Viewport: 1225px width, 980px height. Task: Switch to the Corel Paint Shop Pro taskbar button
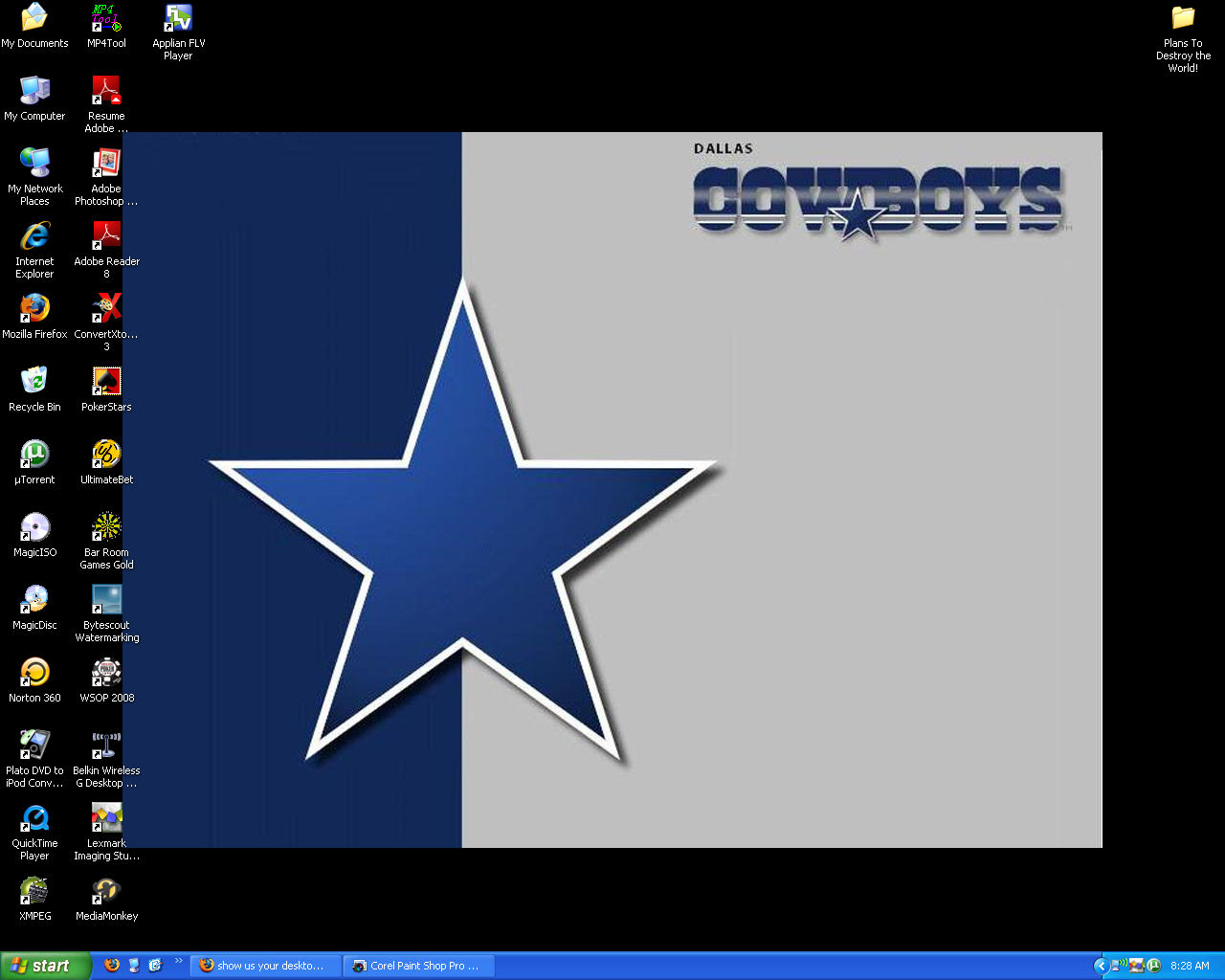point(418,966)
